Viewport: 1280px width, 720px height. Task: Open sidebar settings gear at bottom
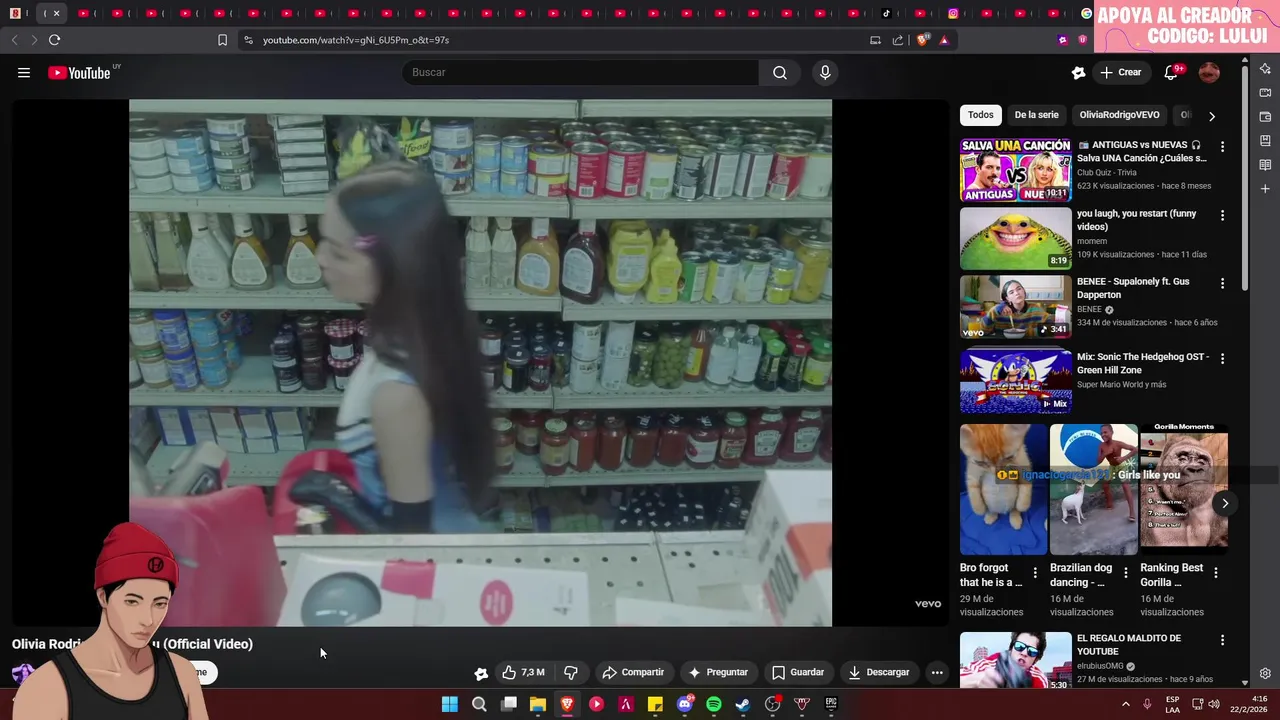pyautogui.click(x=1265, y=673)
